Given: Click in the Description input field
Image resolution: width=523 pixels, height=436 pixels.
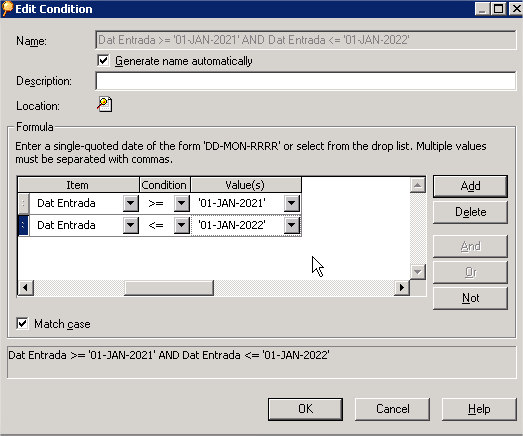Looking at the screenshot, I should coord(306,81).
